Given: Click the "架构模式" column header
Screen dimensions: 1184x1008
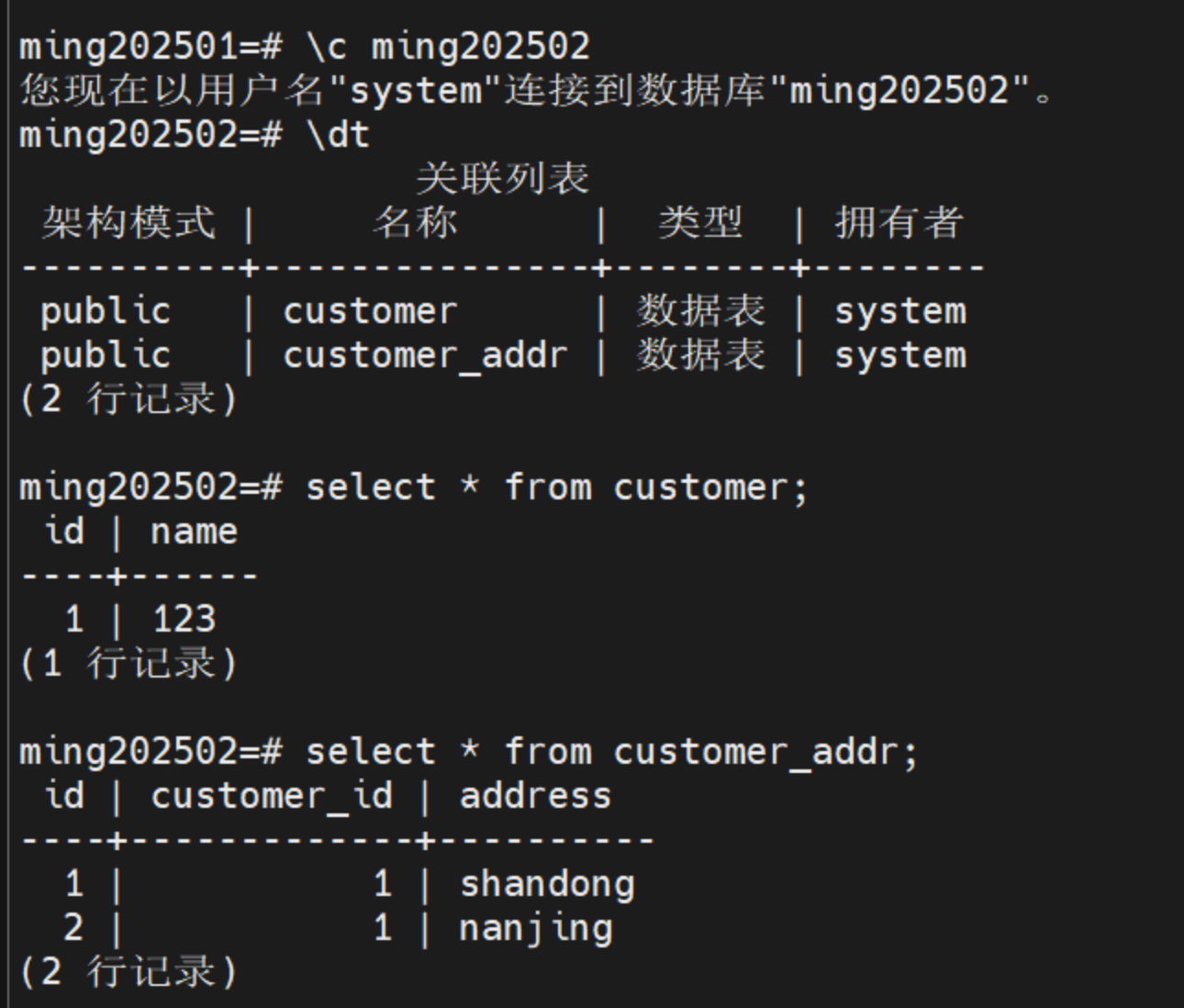Looking at the screenshot, I should 128,223.
